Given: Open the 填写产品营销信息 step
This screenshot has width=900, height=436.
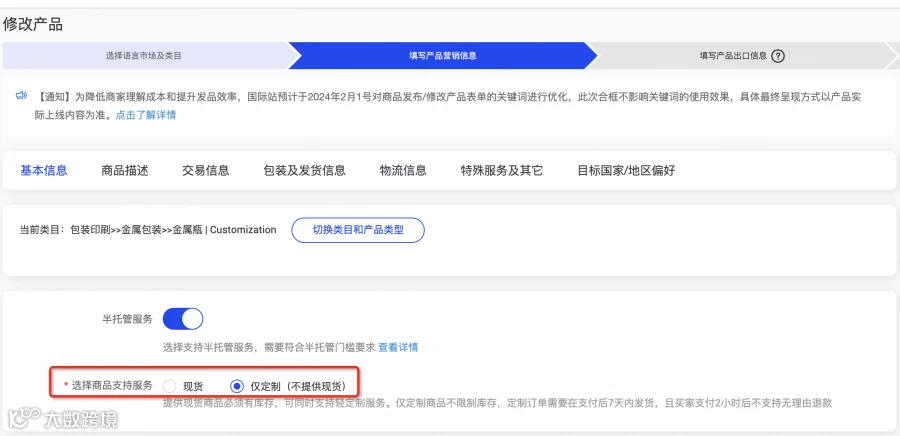Looking at the screenshot, I should tap(443, 56).
